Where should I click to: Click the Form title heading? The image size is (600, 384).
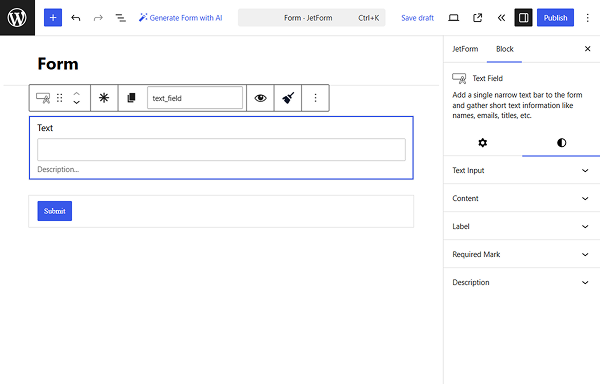coord(58,63)
